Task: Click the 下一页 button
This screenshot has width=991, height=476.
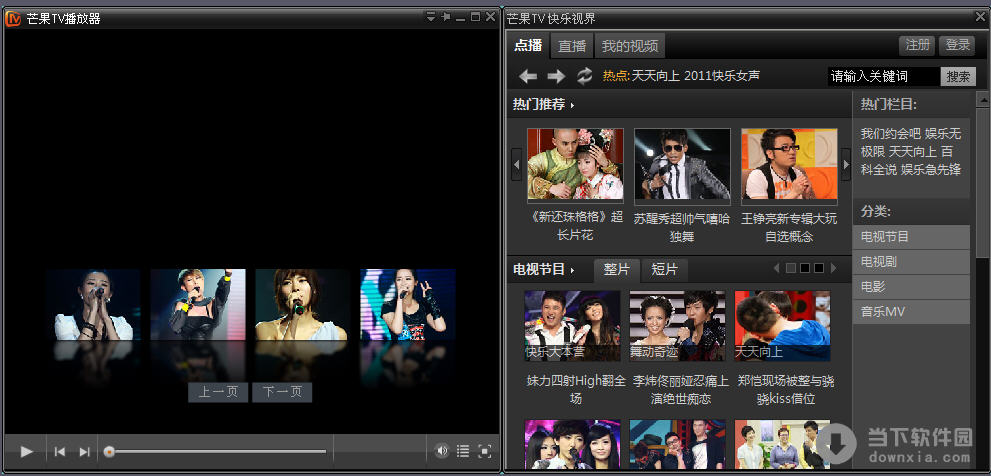Action: 282,392
